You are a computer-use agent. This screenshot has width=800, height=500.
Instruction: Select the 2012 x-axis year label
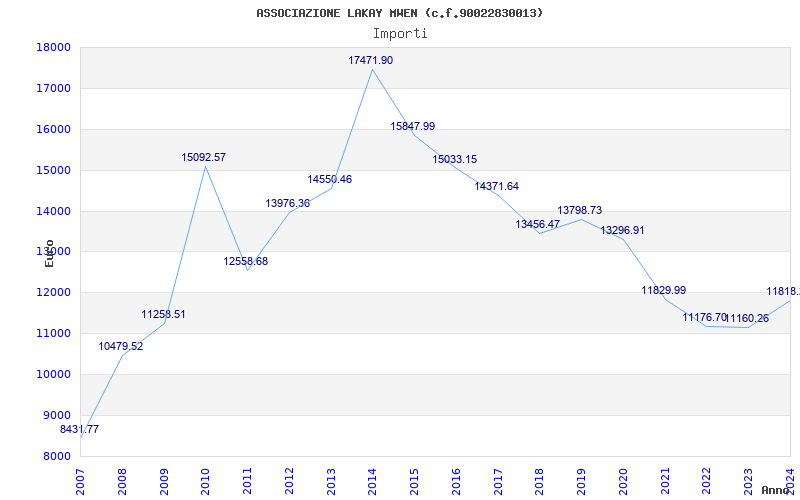289,482
